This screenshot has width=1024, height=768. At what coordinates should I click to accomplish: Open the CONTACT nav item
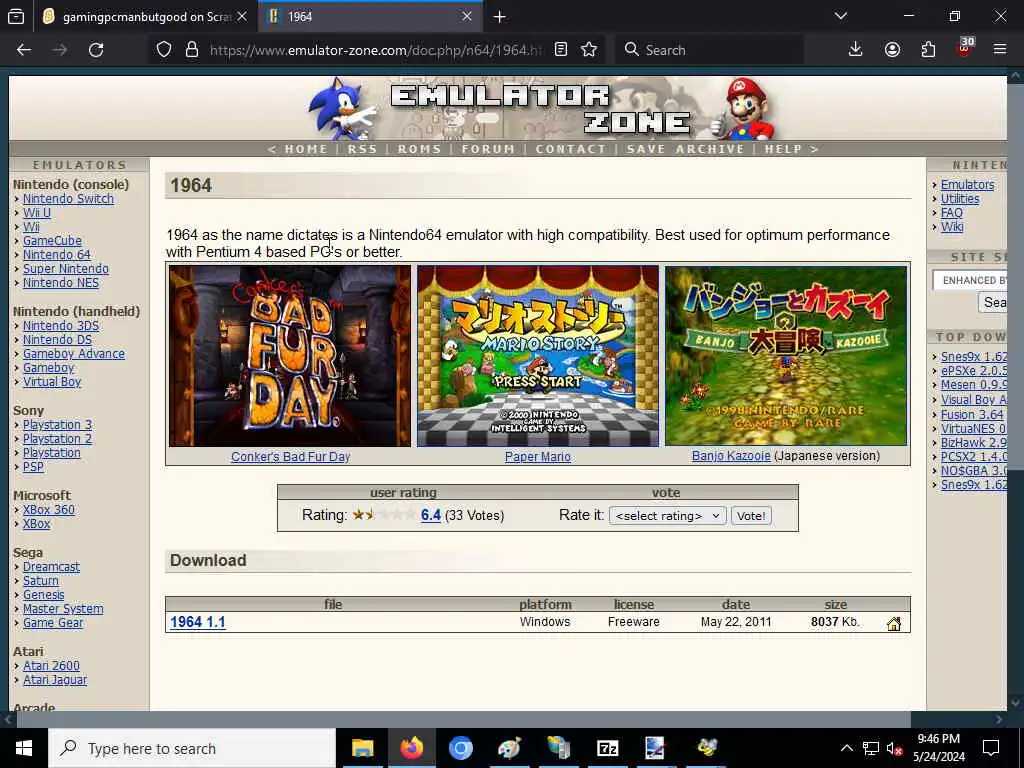[570, 149]
